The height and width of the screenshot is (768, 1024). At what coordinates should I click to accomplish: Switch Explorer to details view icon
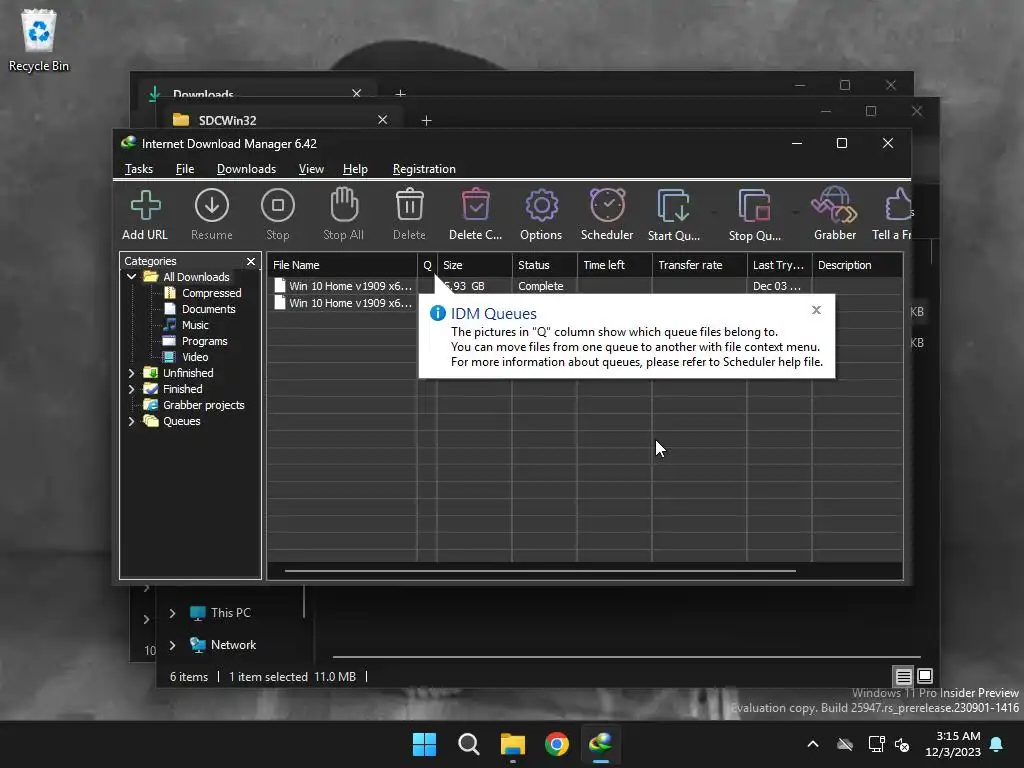pyautogui.click(x=903, y=677)
